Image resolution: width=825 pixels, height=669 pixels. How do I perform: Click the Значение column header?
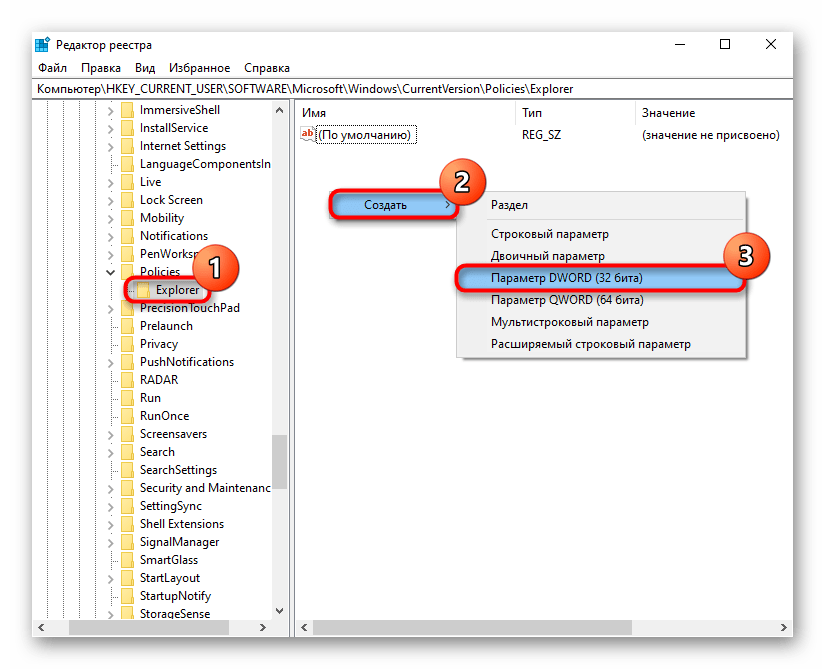pos(668,113)
